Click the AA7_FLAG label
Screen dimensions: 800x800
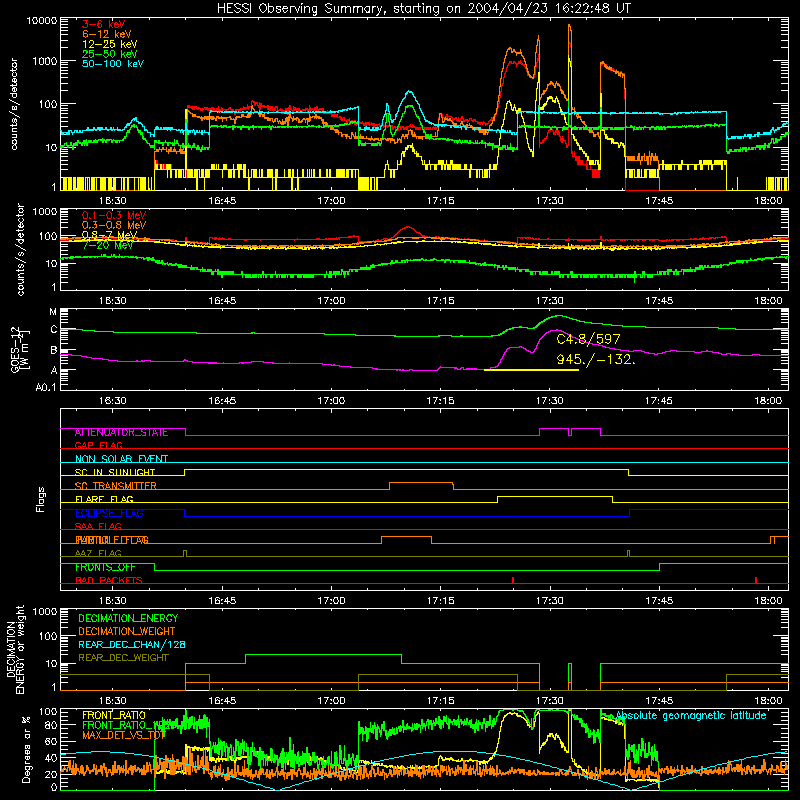[98, 553]
